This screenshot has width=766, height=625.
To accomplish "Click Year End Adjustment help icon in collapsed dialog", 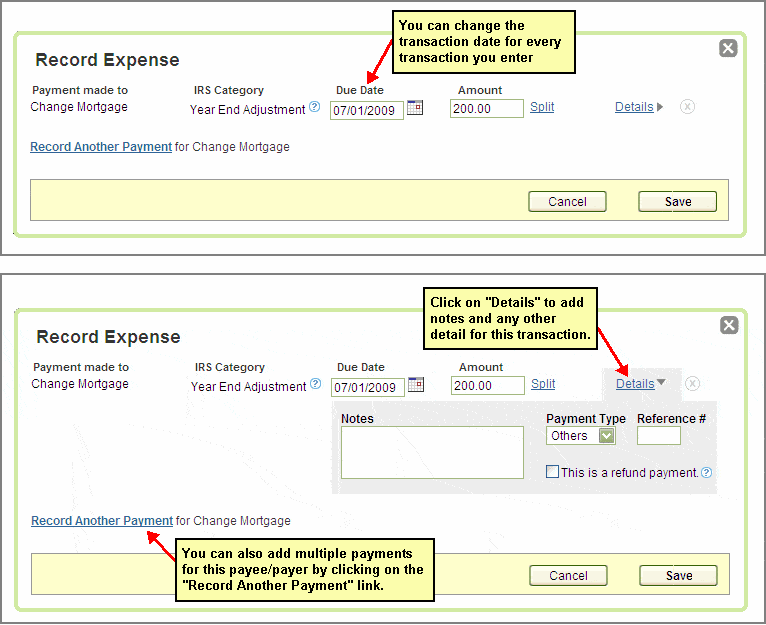I will click(314, 107).
